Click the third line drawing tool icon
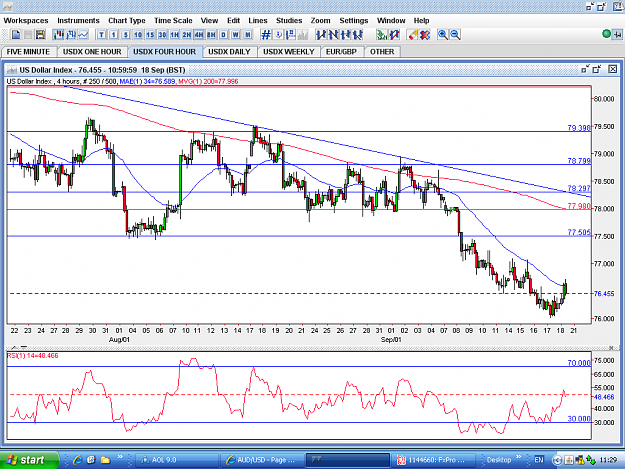Image resolution: width=625 pixels, height=469 pixels. (346, 35)
